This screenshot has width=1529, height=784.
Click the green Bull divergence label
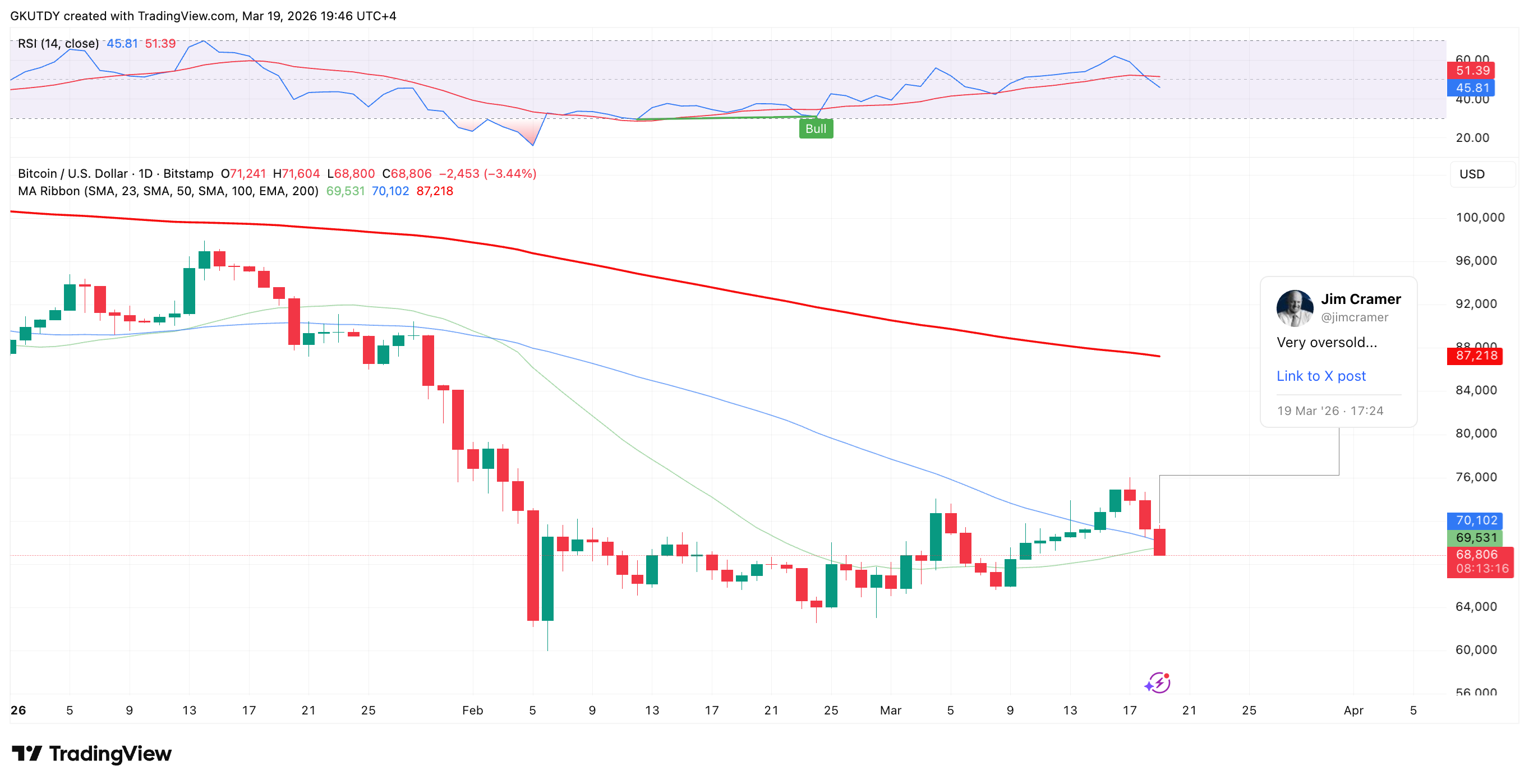point(816,129)
